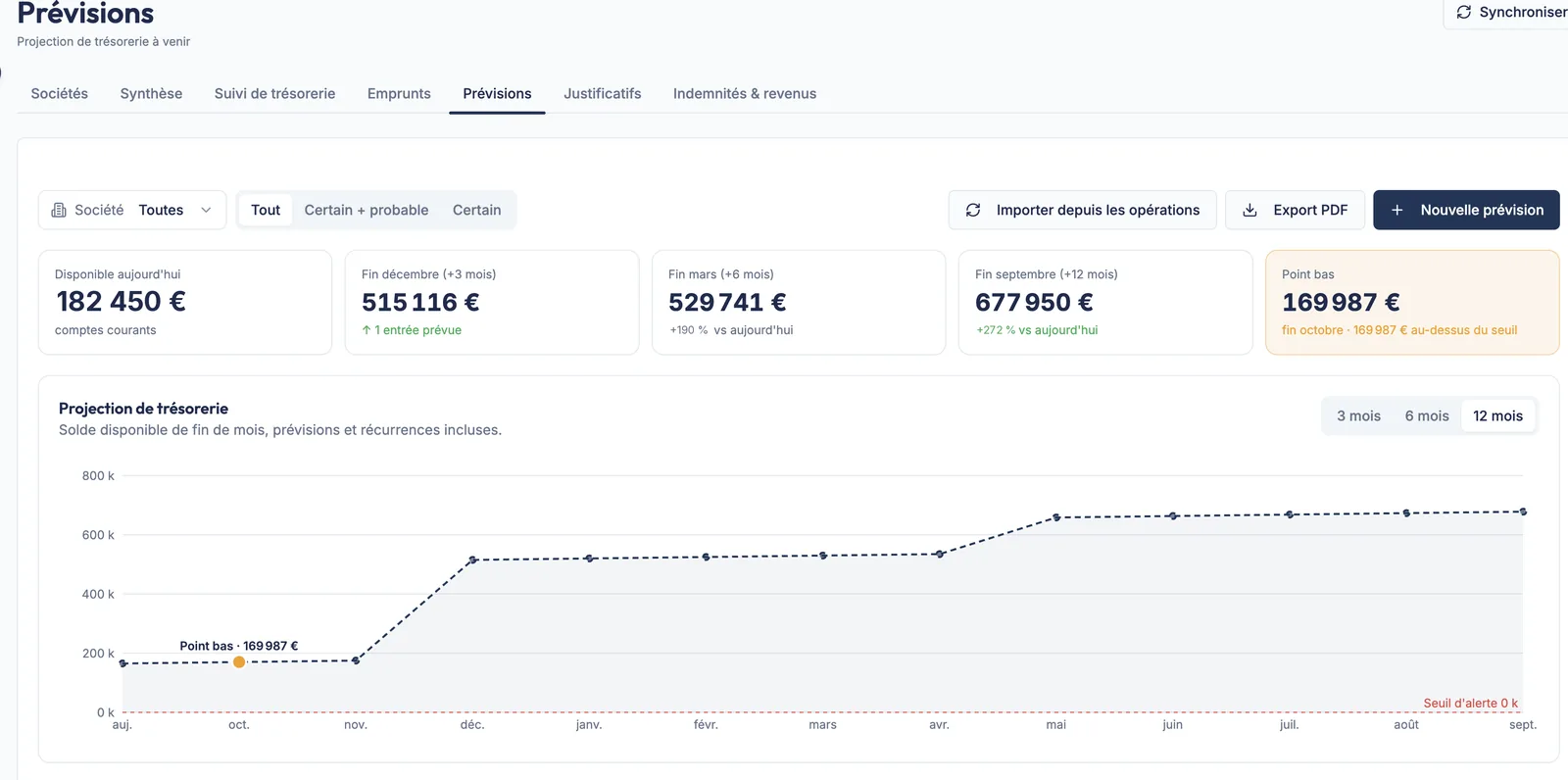
Task: Click the plus icon on Nouvelle prévision
Action: click(x=1397, y=211)
